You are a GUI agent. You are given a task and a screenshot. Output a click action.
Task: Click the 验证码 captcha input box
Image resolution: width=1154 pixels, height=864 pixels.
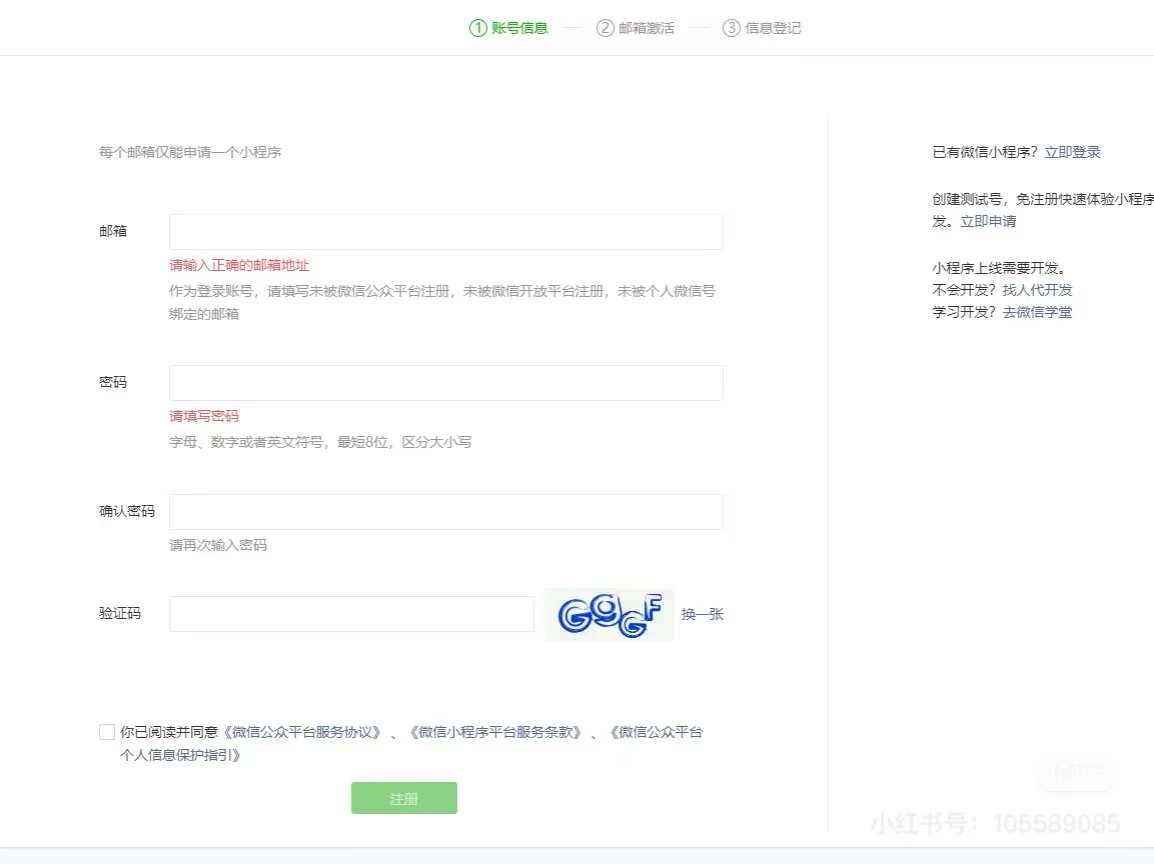point(351,613)
